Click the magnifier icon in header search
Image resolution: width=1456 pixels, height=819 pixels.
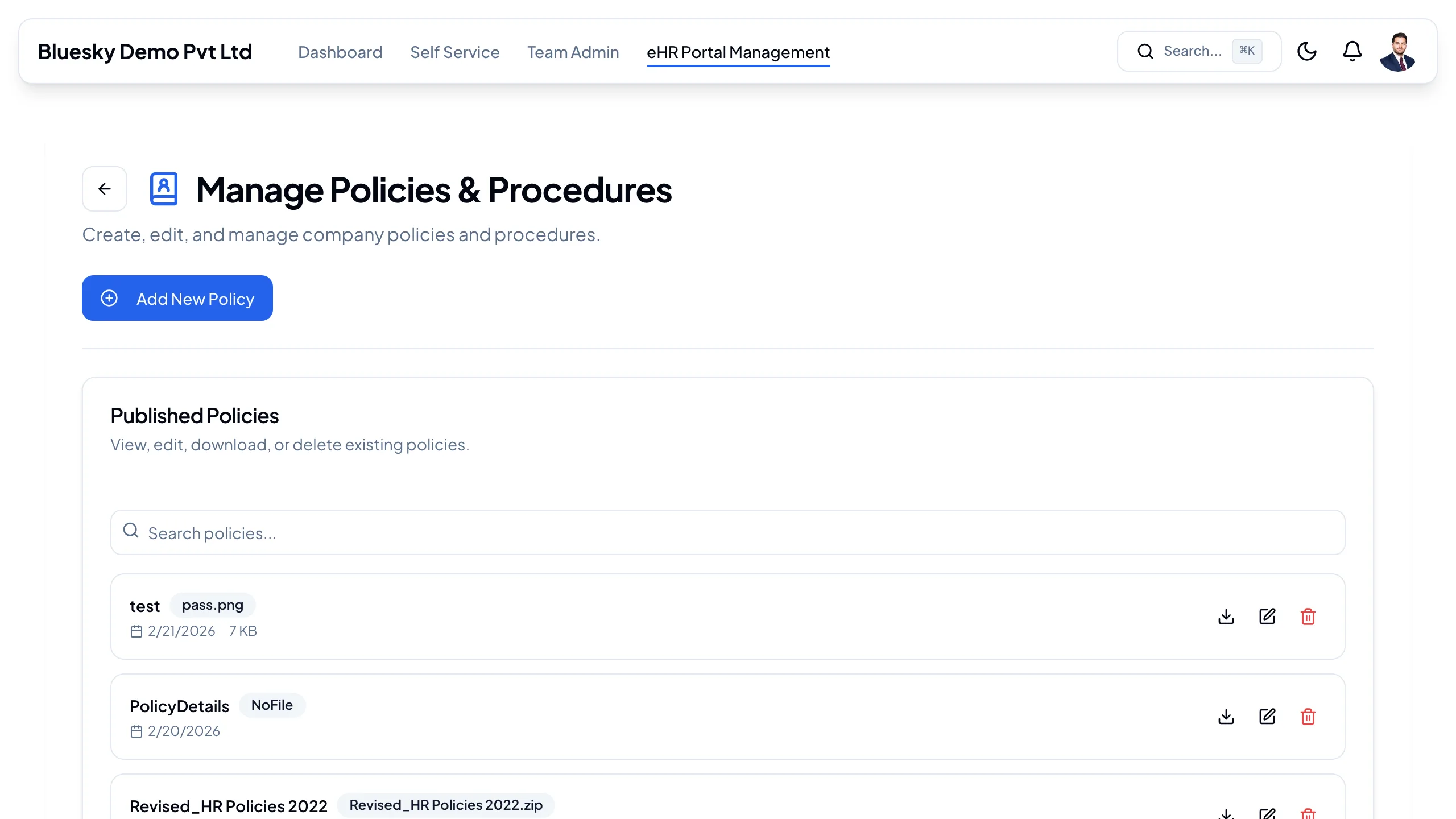1145,51
